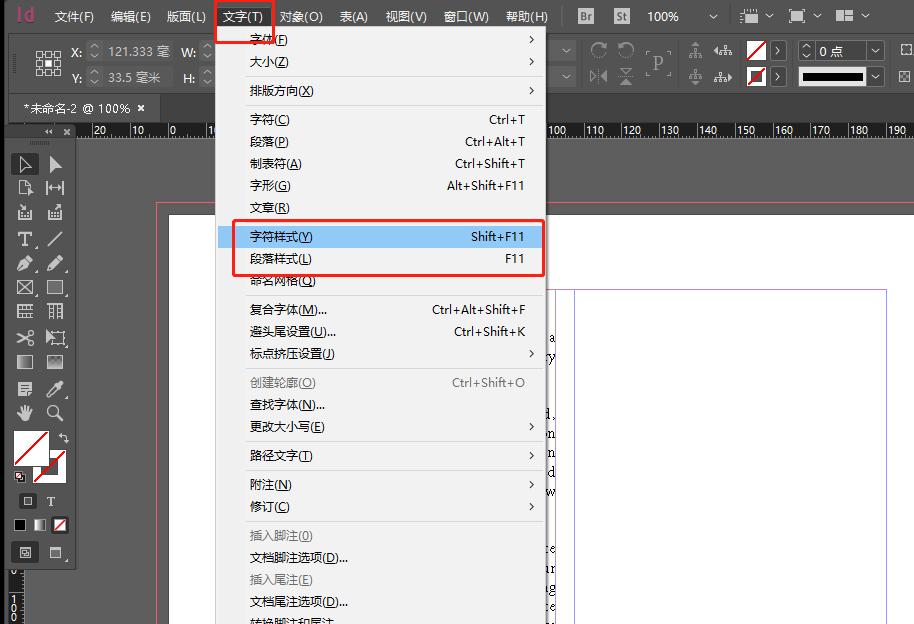Viewport: 914px width, 624px height.
Task: Open the zoom level 100% dropdown
Action: [713, 17]
